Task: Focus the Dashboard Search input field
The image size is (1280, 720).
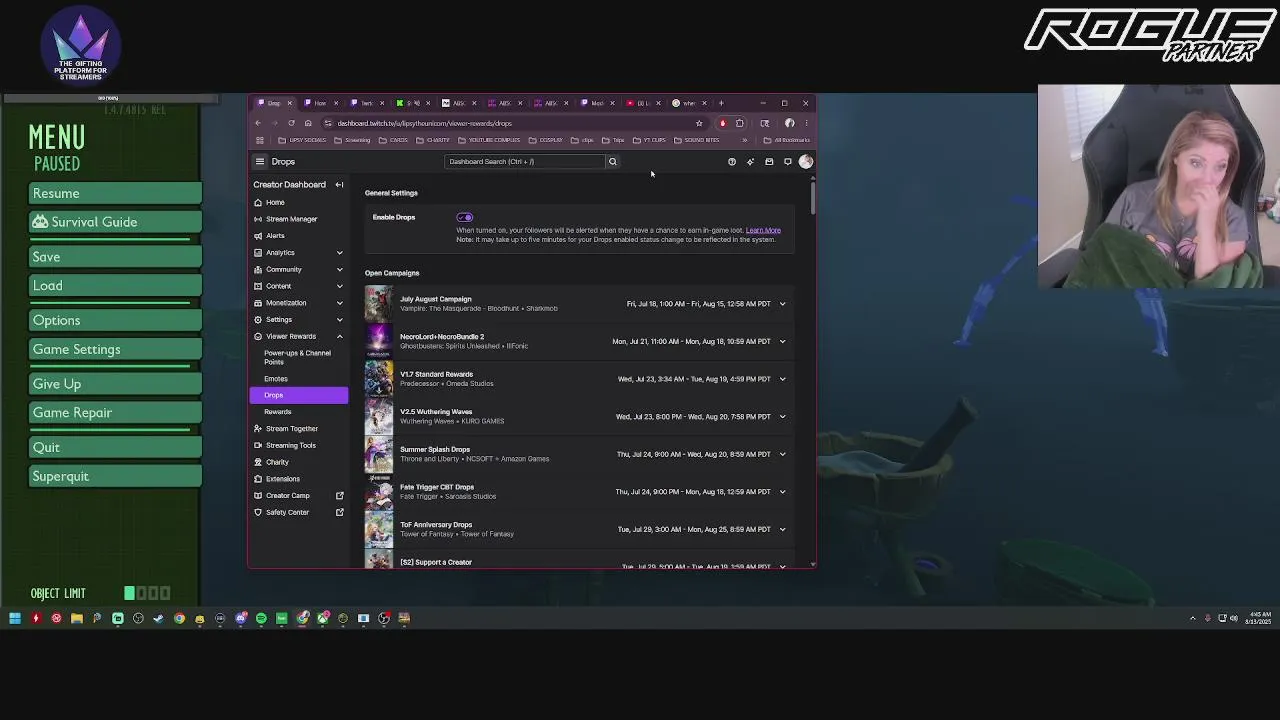Action: click(x=525, y=162)
